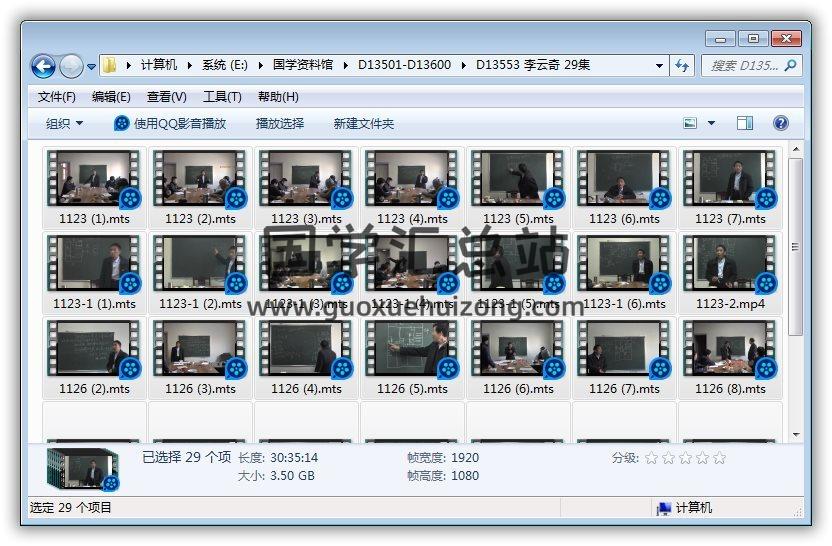The image size is (832, 546).
Task: Open the 组织 dropdown menu
Action: tap(64, 123)
